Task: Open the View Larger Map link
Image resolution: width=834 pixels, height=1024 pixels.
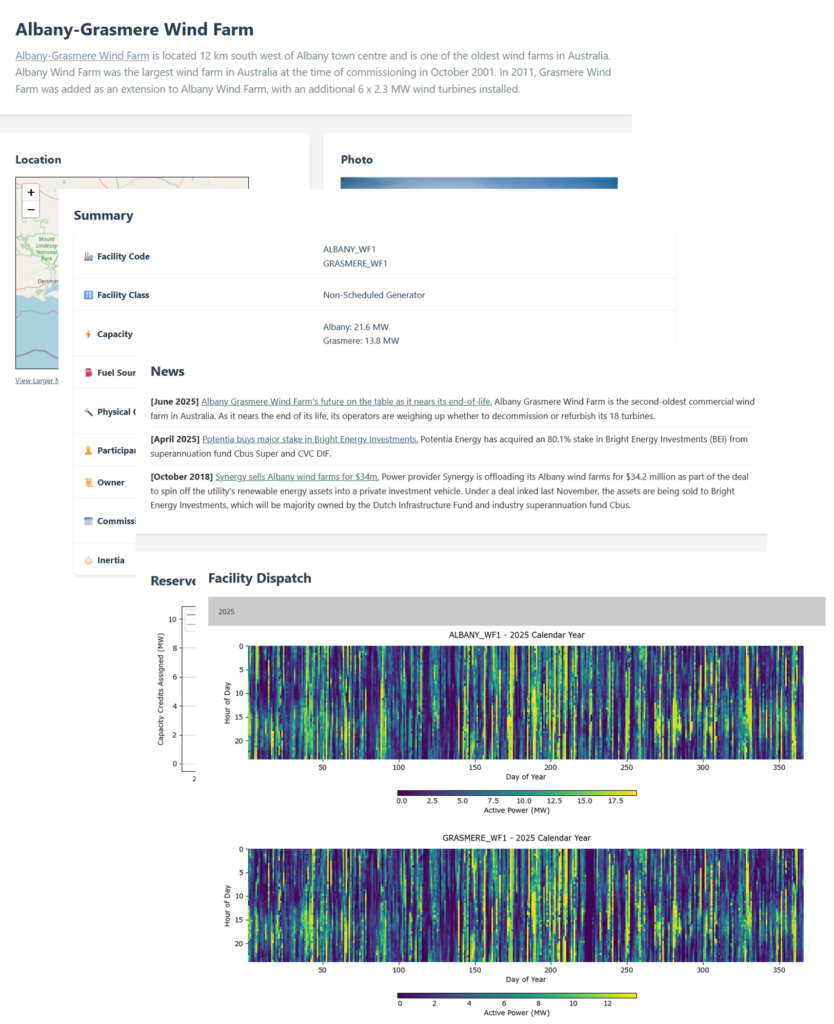Action: (36, 380)
